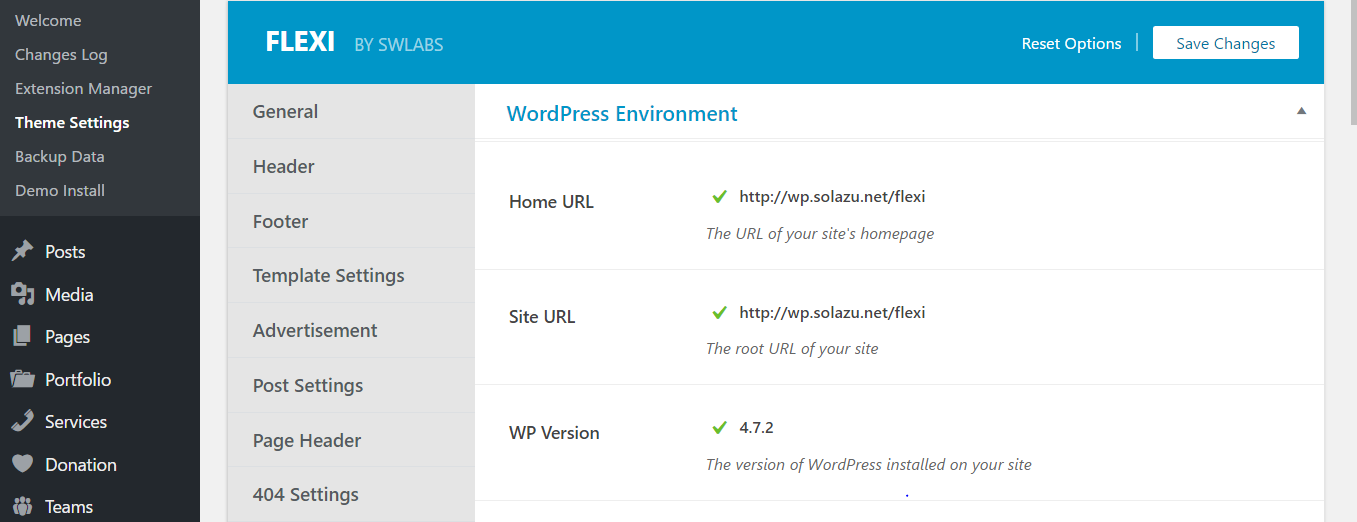1357x522 pixels.
Task: Click the WP Version label
Action: click(x=554, y=433)
